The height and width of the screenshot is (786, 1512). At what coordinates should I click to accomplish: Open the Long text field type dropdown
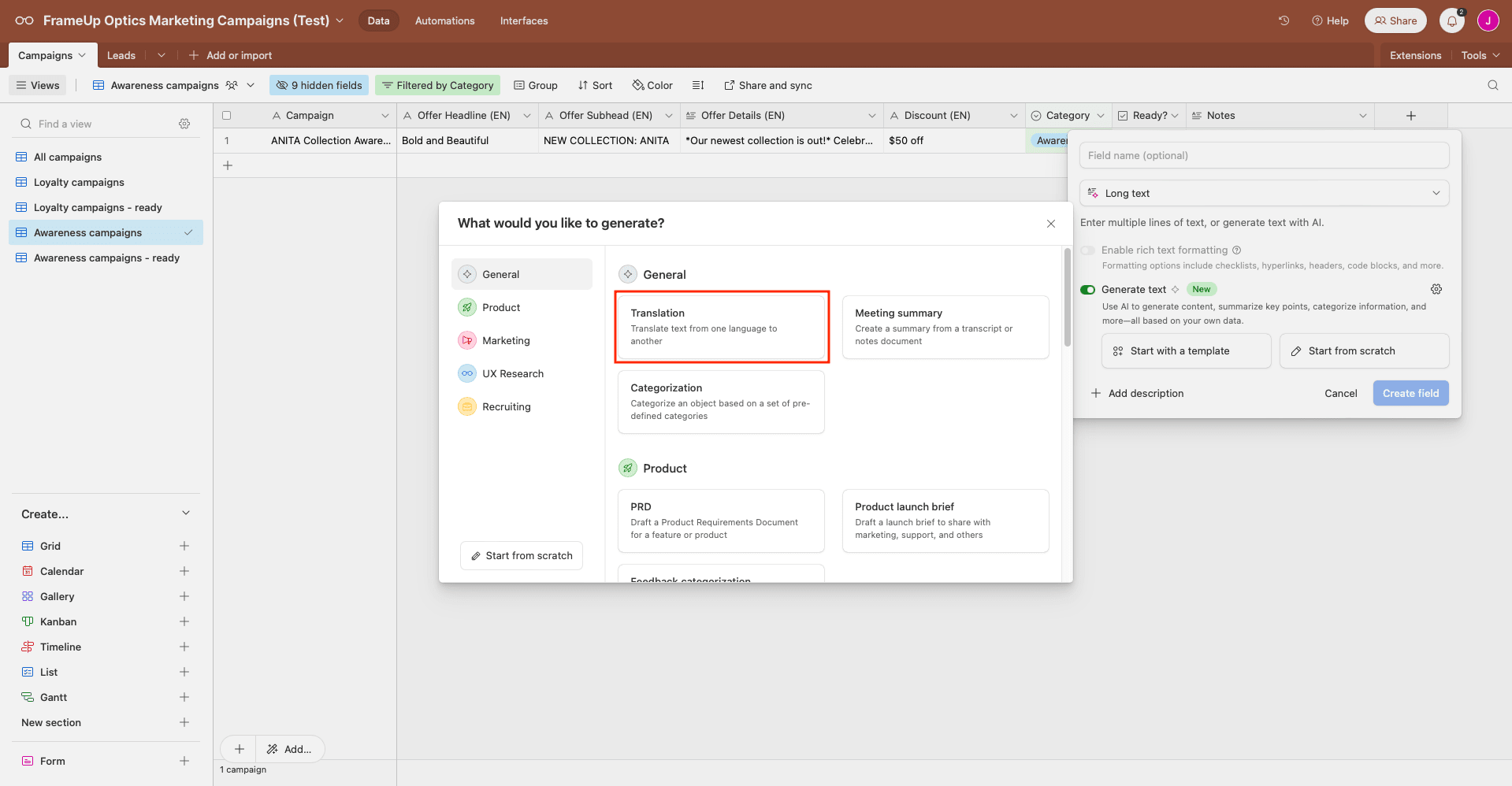(x=1264, y=193)
